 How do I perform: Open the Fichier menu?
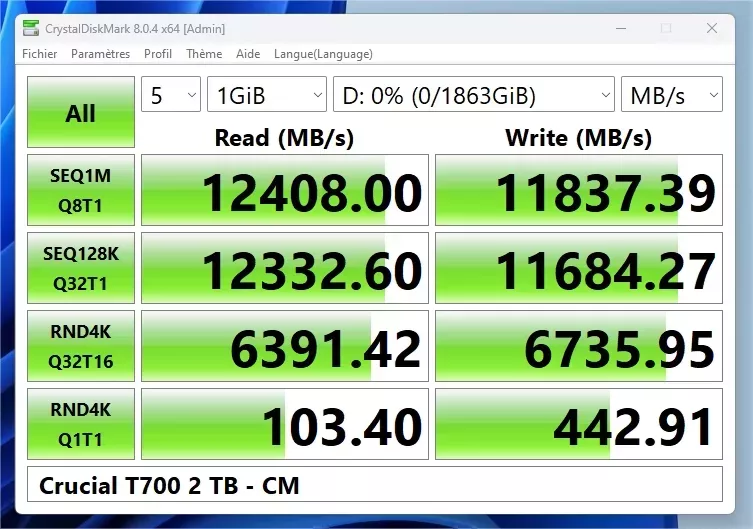[x=39, y=54]
